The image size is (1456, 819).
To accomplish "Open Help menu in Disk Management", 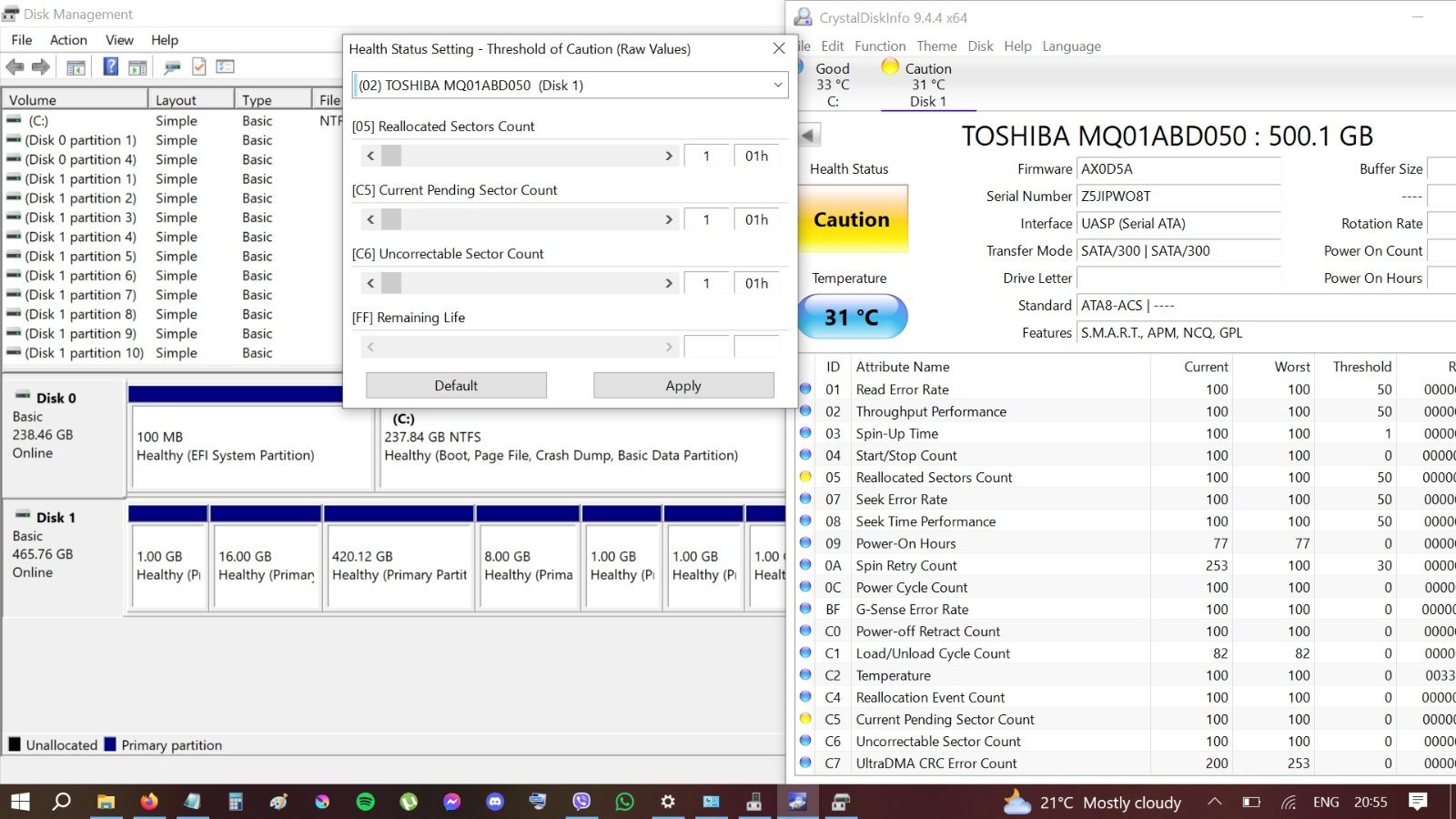I will (x=165, y=40).
